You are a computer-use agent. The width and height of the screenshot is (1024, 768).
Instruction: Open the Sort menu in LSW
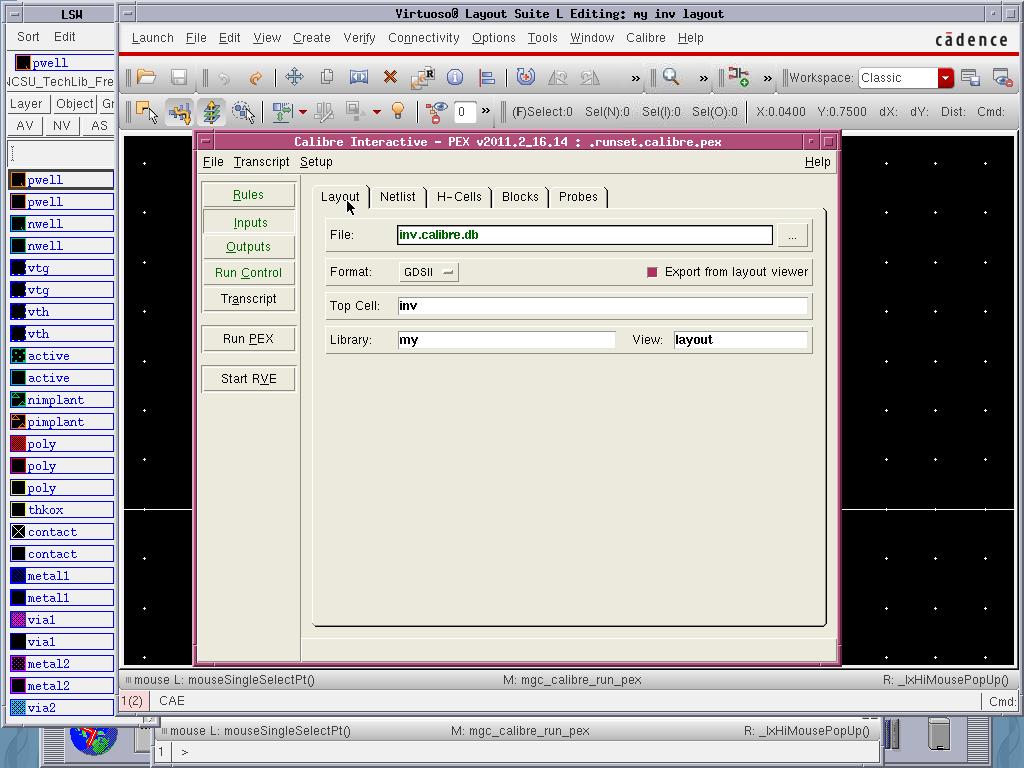[x=28, y=37]
